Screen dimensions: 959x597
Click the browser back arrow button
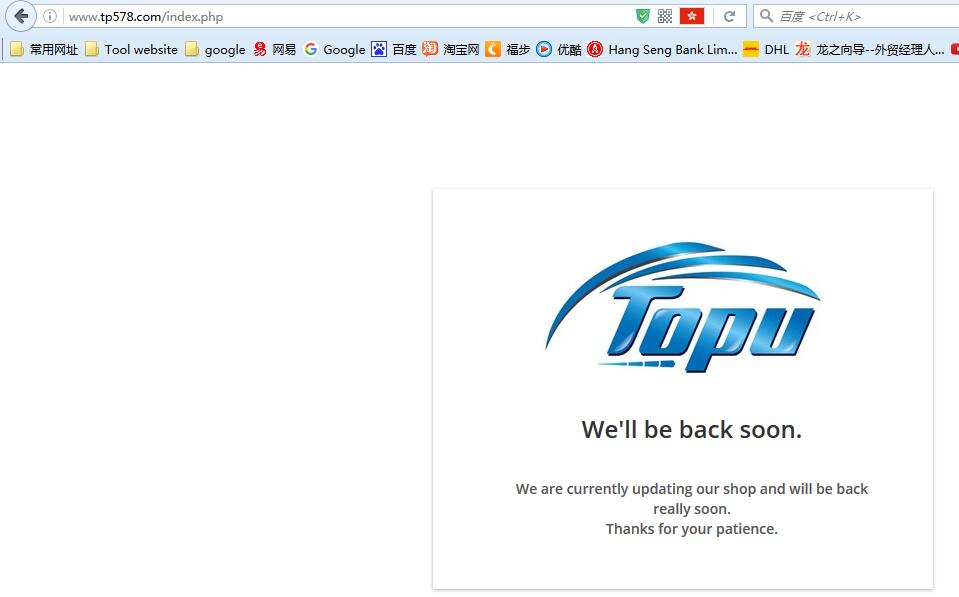point(21,16)
